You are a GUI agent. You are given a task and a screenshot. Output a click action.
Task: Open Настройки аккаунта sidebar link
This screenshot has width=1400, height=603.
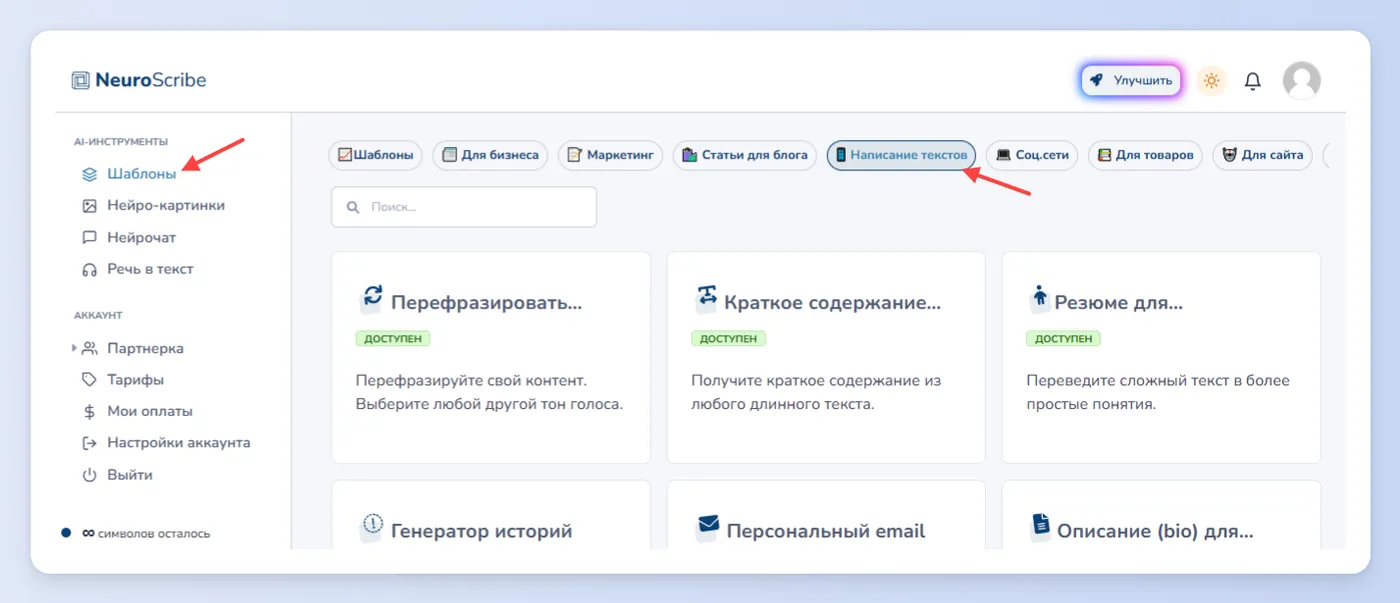point(179,443)
